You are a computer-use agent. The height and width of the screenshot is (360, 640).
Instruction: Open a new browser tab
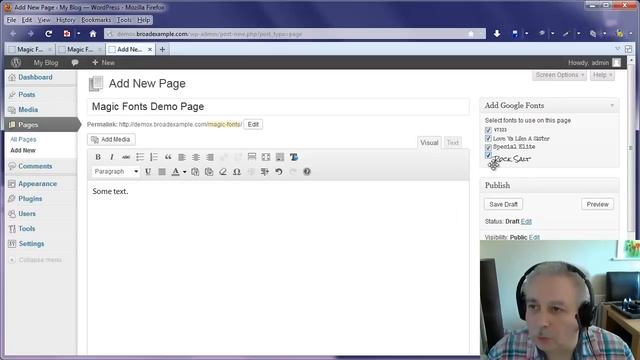tap(162, 49)
